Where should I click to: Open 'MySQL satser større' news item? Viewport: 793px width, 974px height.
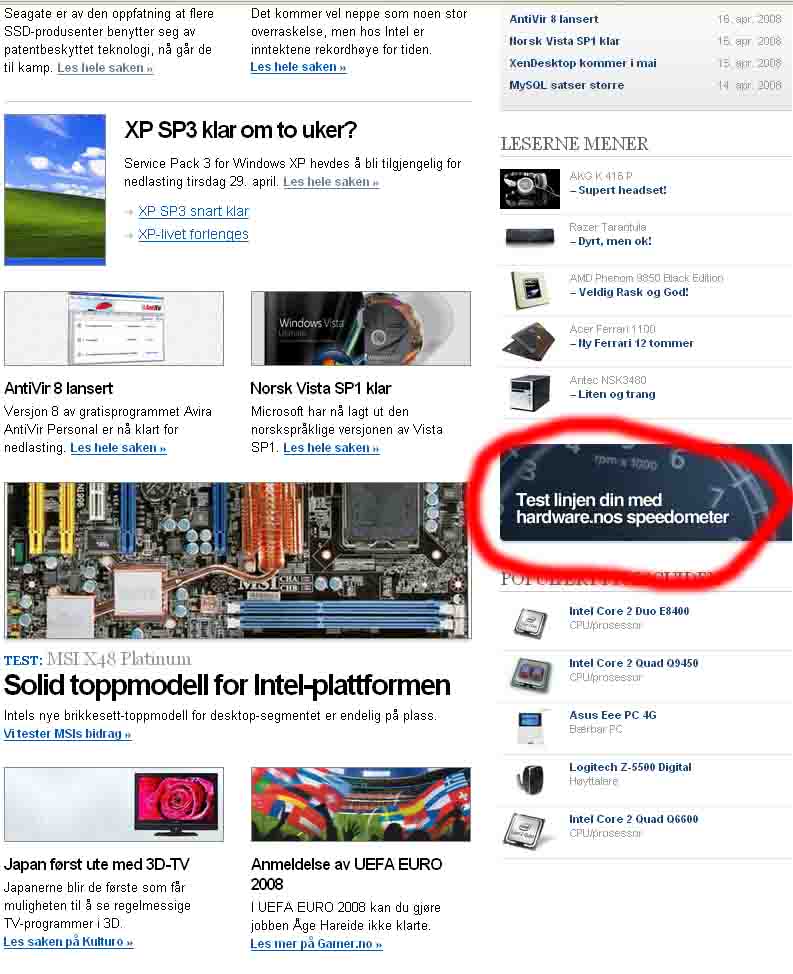[x=566, y=85]
